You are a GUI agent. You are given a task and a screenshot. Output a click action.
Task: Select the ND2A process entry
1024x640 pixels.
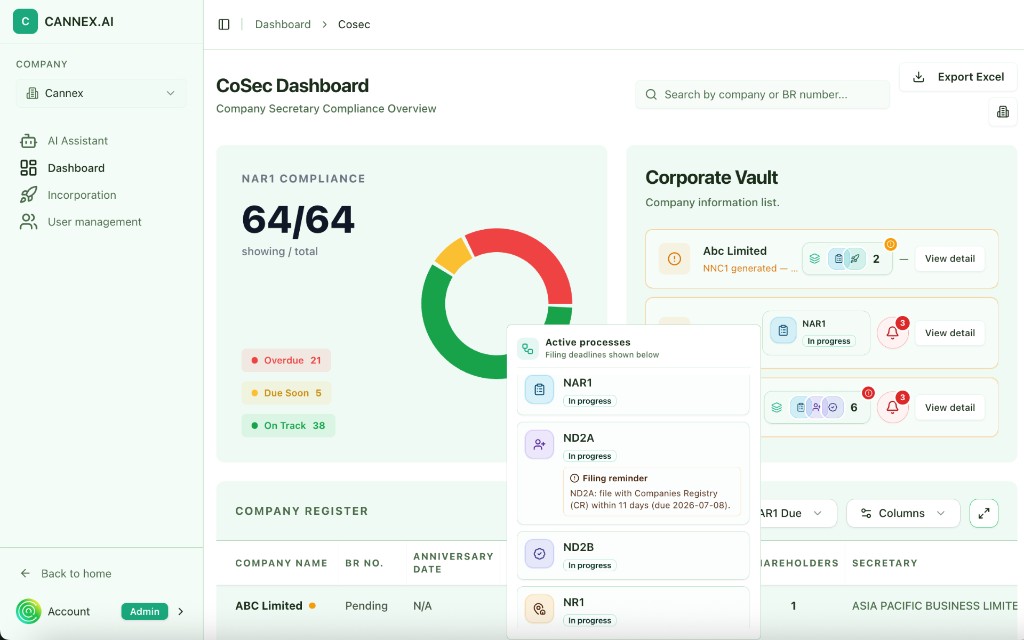[633, 473]
